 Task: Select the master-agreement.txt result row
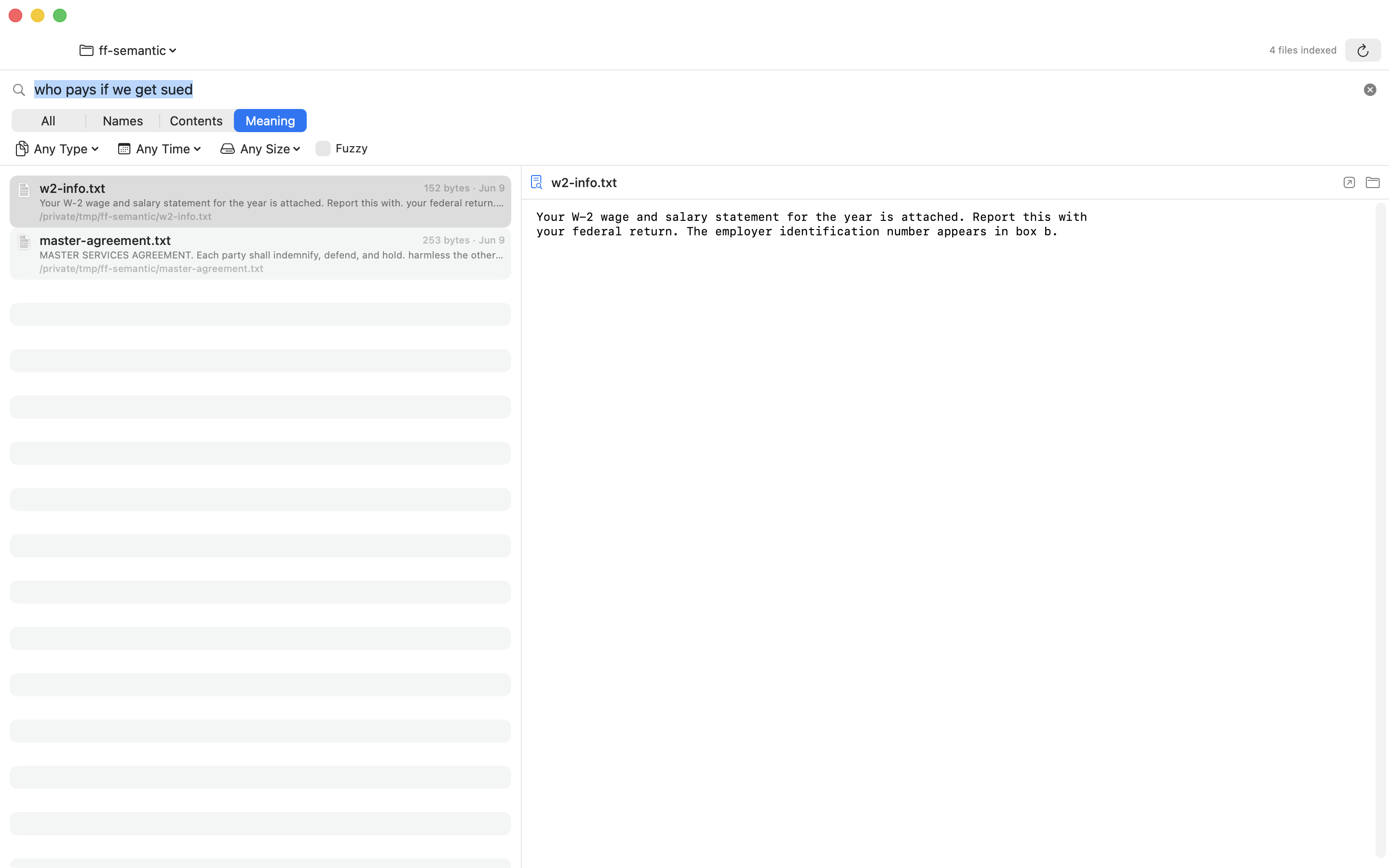[260, 254]
